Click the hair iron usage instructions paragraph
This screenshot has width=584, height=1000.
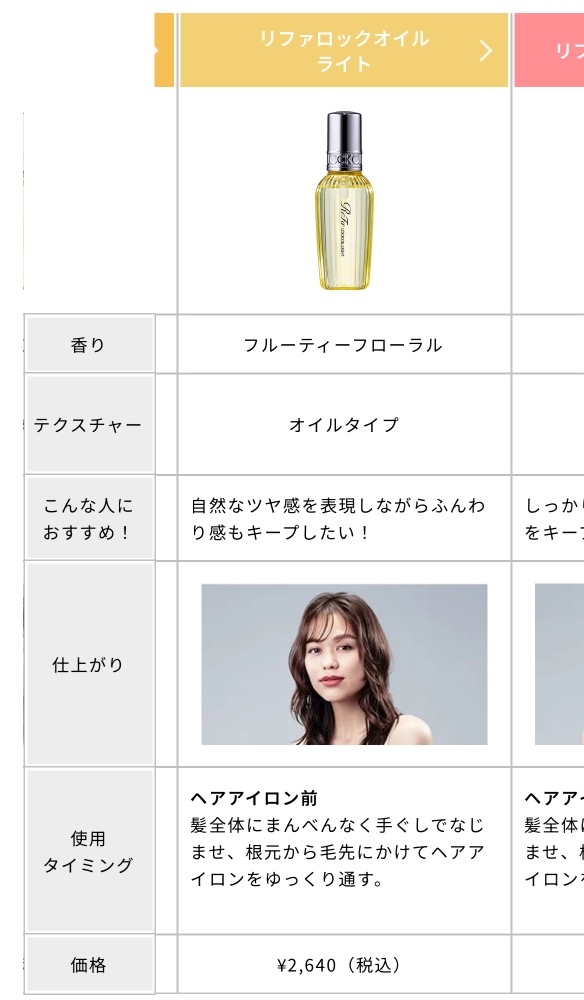tap(337, 852)
